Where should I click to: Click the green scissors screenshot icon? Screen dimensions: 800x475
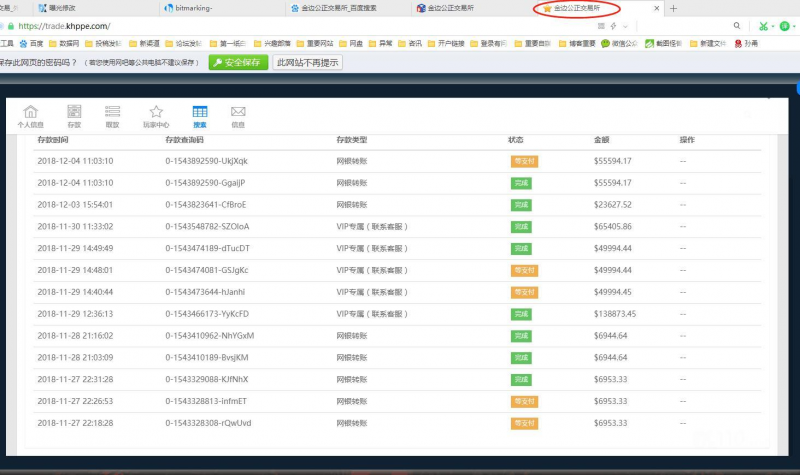click(x=763, y=26)
